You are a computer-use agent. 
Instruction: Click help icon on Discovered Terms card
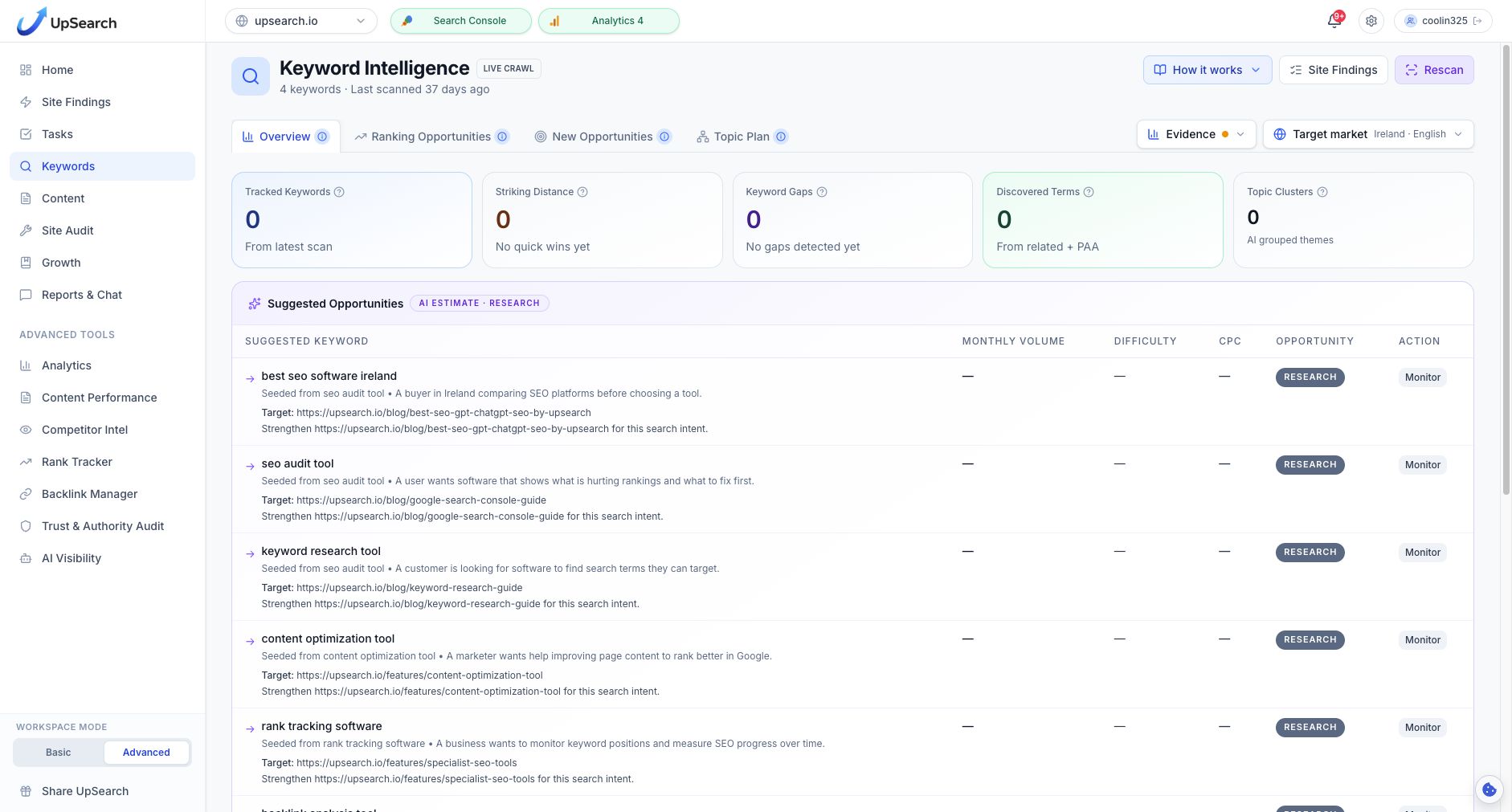click(1089, 192)
